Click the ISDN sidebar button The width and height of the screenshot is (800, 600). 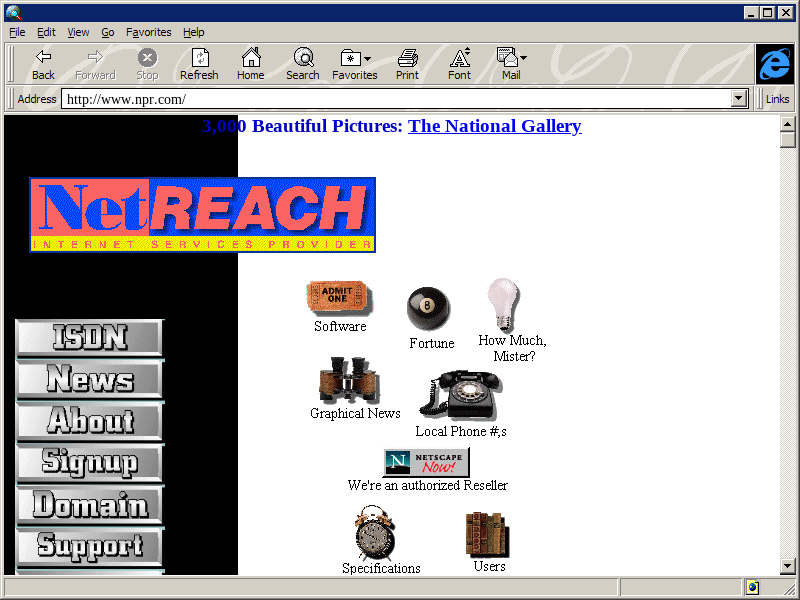point(90,338)
